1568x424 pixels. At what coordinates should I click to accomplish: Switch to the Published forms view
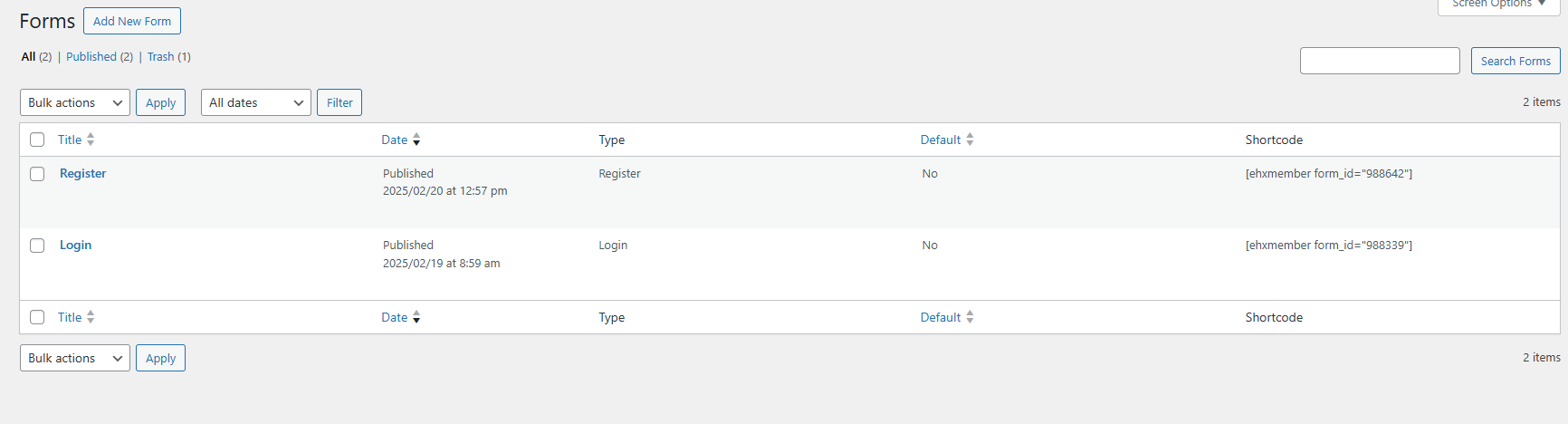[x=91, y=56]
